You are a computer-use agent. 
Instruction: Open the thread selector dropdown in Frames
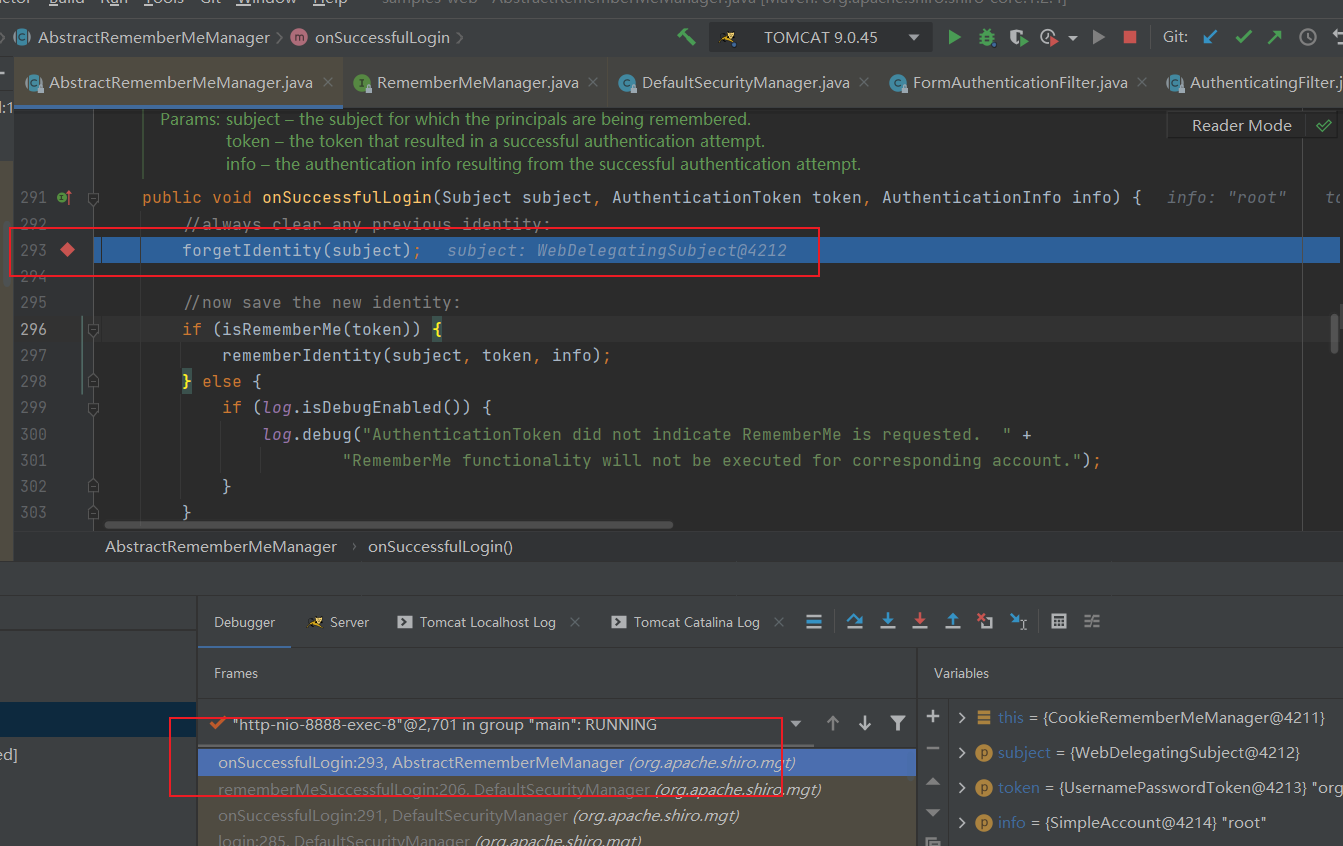pos(796,724)
